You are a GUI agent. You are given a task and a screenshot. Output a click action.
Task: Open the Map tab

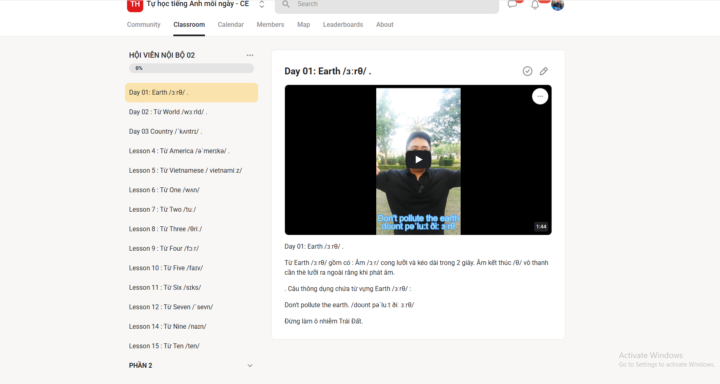304,25
